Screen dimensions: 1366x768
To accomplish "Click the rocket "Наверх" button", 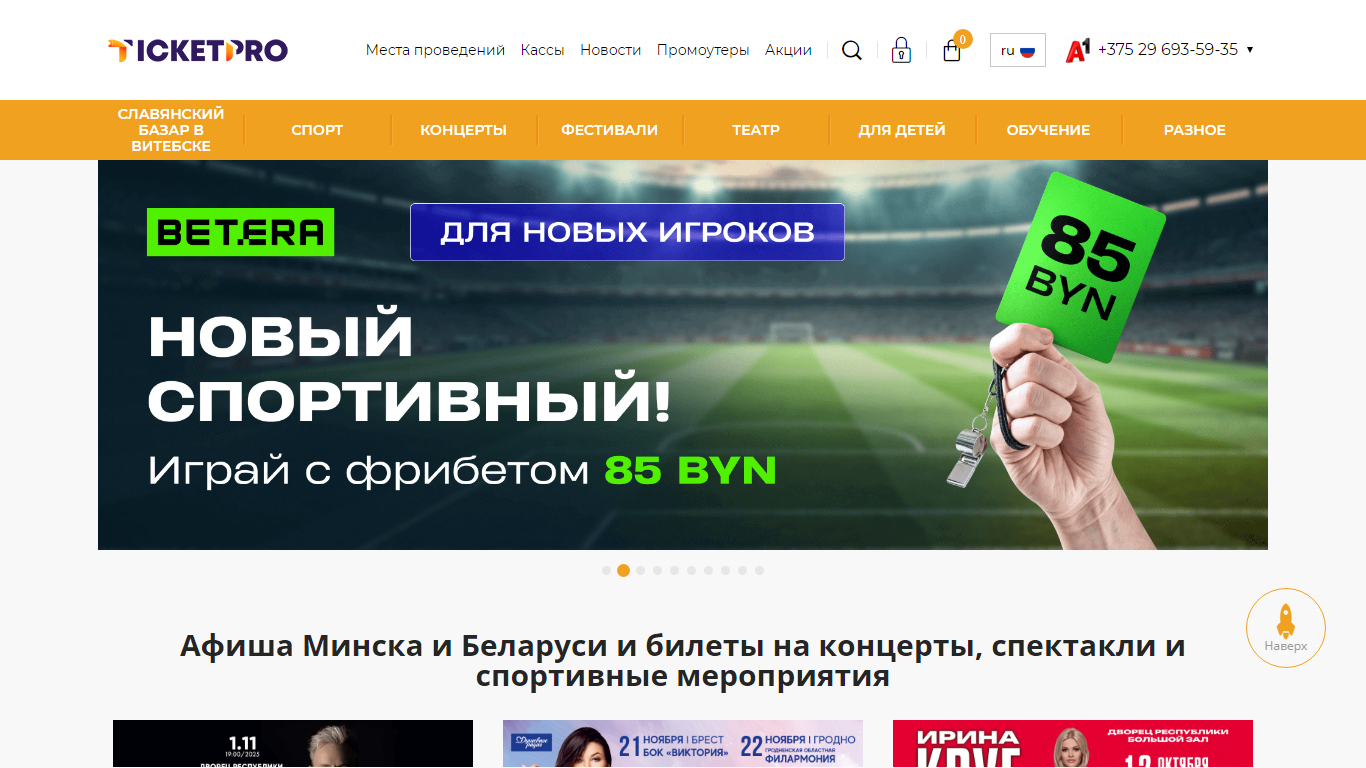I will [1286, 628].
